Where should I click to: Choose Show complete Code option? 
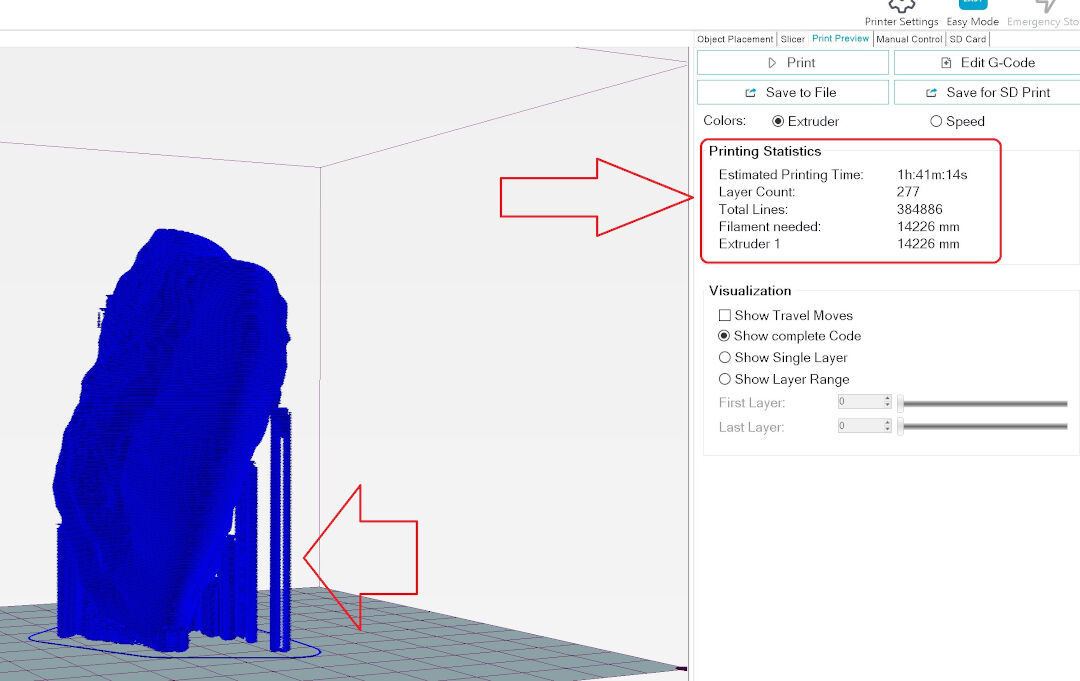(724, 336)
